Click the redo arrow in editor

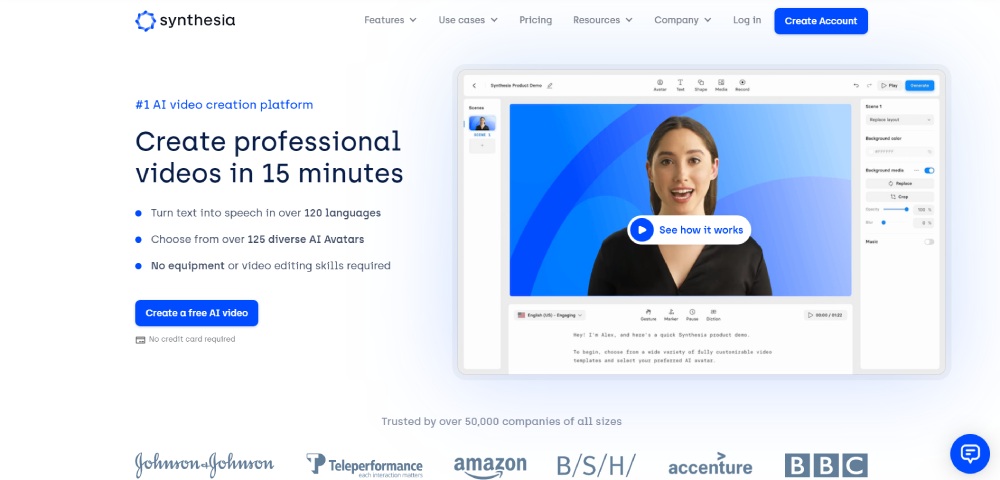pos(869,85)
